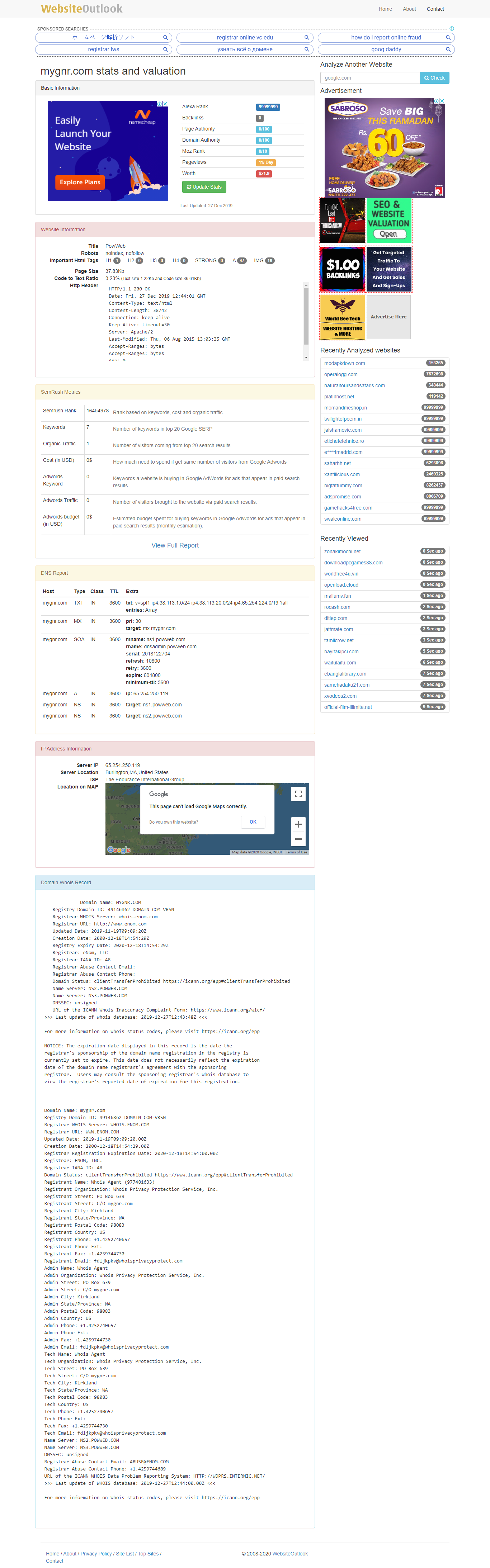Screen dimensions: 490x1568
Task: Click 'Do you own this website?' link
Action: [x=174, y=822]
